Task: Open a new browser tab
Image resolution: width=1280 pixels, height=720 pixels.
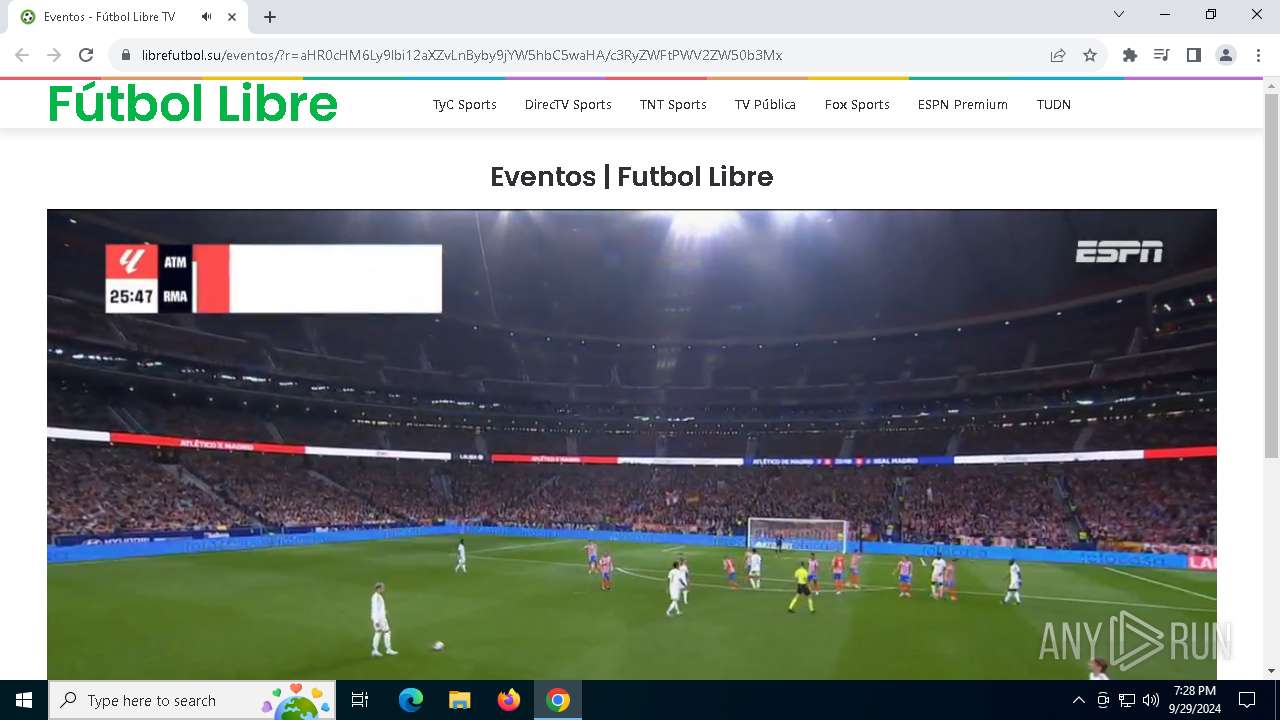Action: coord(270,17)
